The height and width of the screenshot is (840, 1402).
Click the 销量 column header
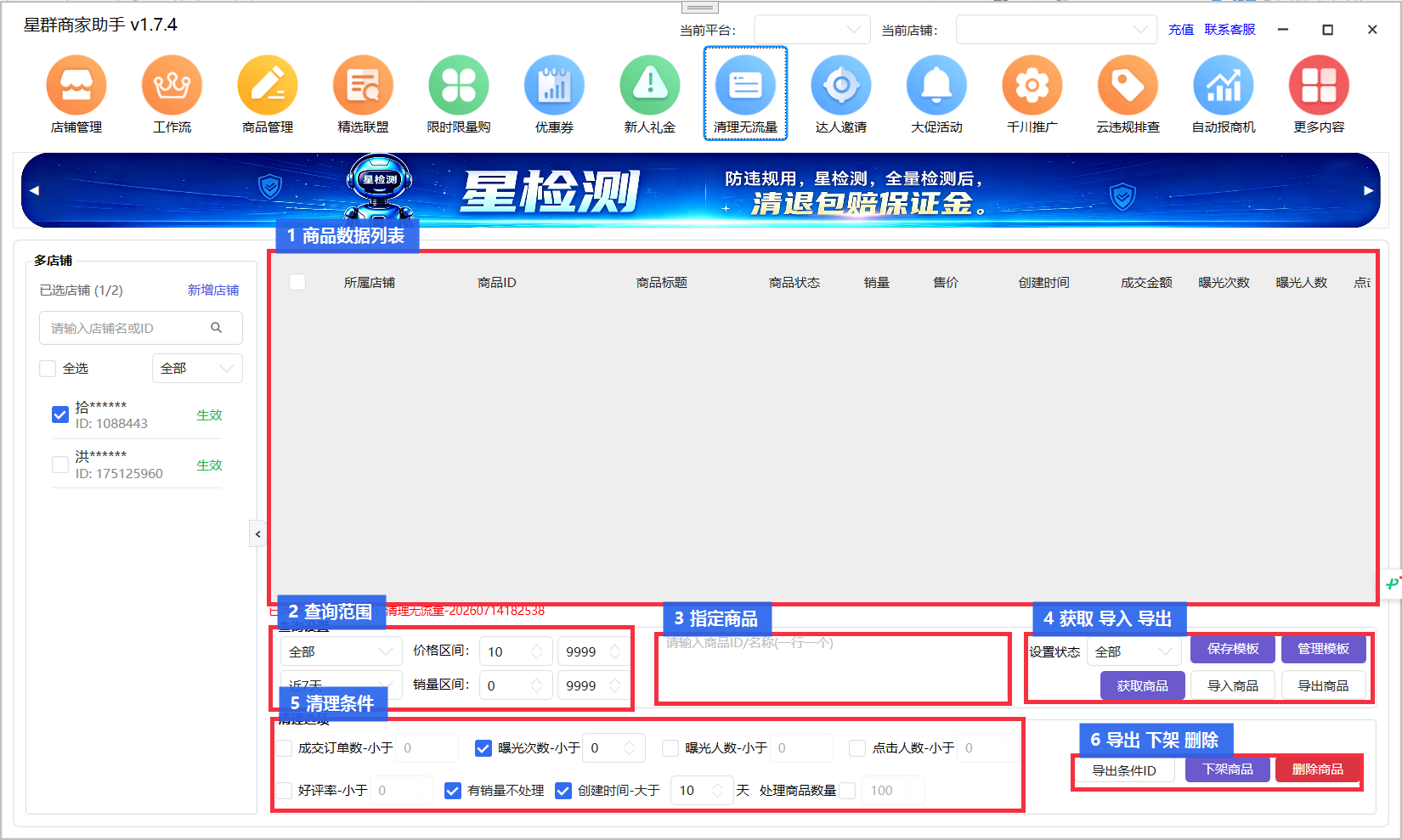876,282
